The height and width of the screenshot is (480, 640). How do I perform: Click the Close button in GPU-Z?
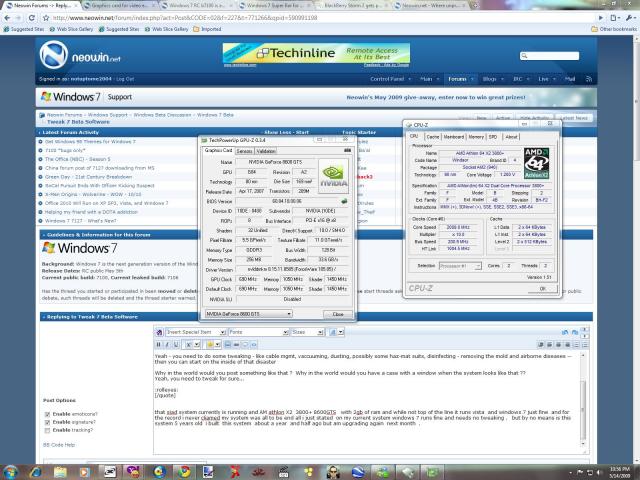point(337,313)
